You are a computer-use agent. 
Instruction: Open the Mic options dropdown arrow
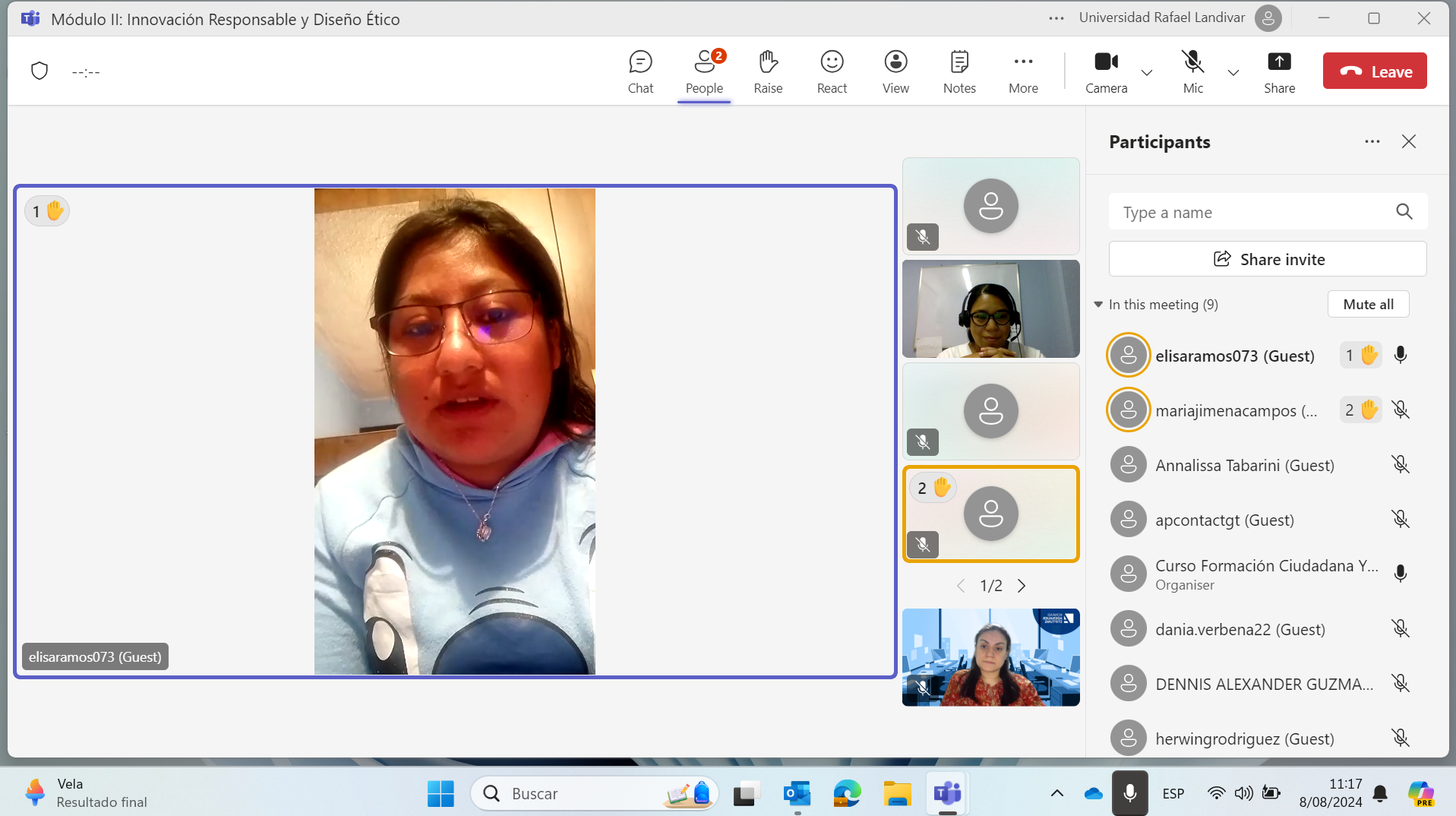click(x=1233, y=73)
